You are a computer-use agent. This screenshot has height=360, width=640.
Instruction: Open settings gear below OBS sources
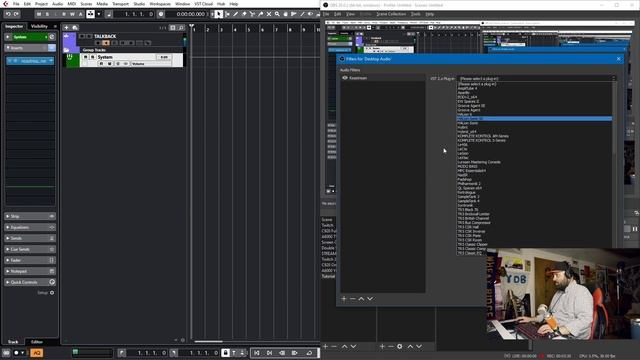400,347
